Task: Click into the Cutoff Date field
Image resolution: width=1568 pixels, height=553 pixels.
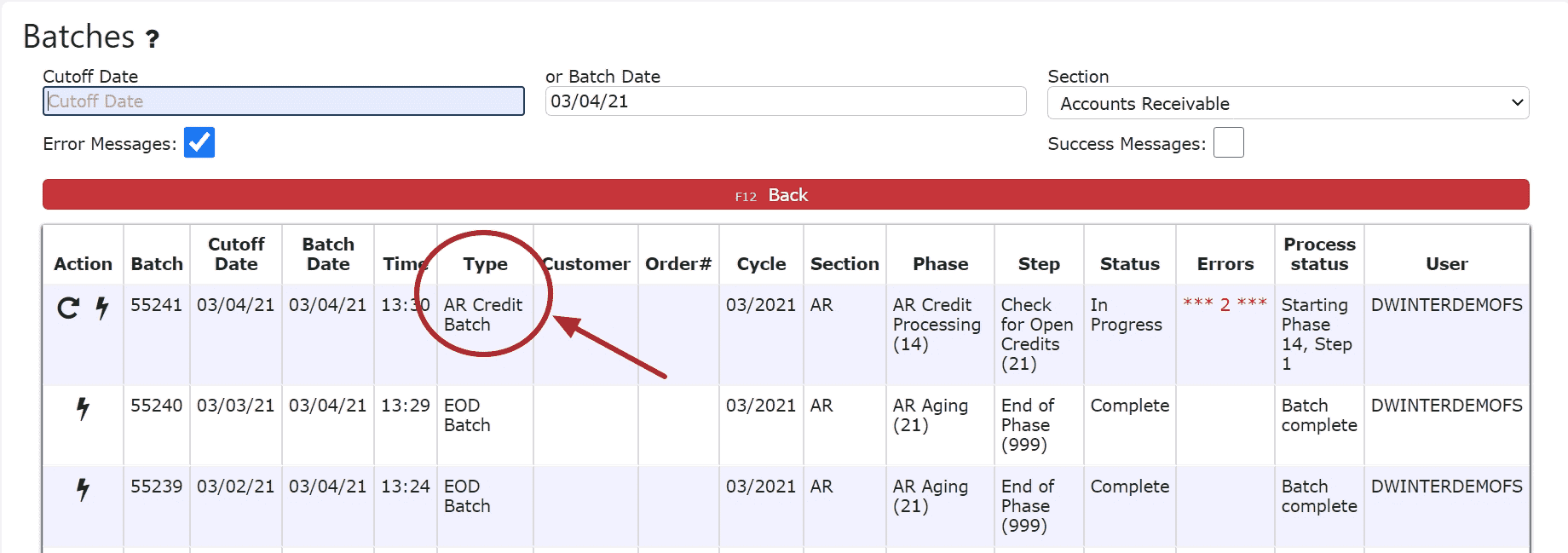Action: [x=283, y=101]
